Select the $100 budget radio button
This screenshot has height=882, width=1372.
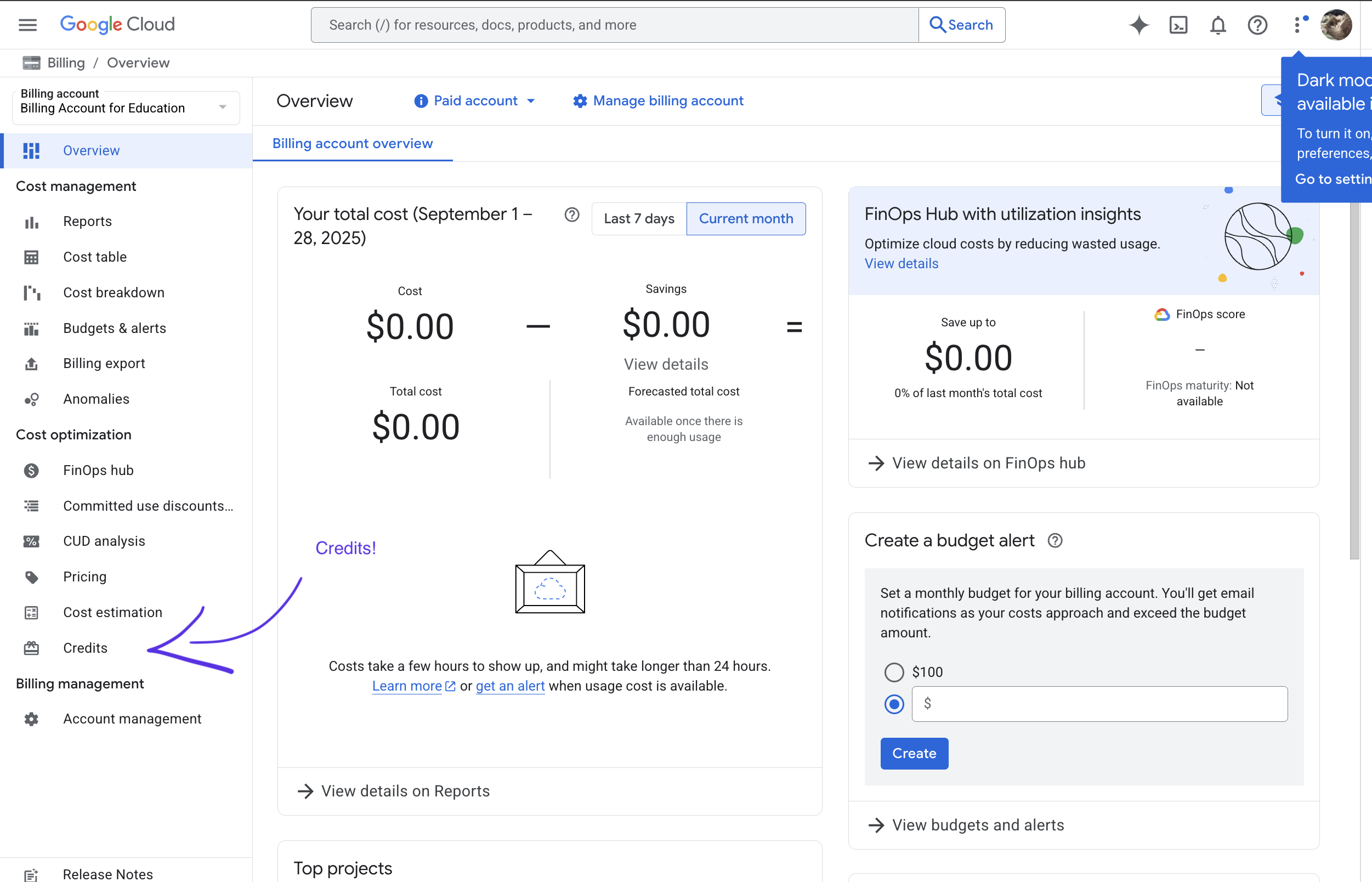894,672
